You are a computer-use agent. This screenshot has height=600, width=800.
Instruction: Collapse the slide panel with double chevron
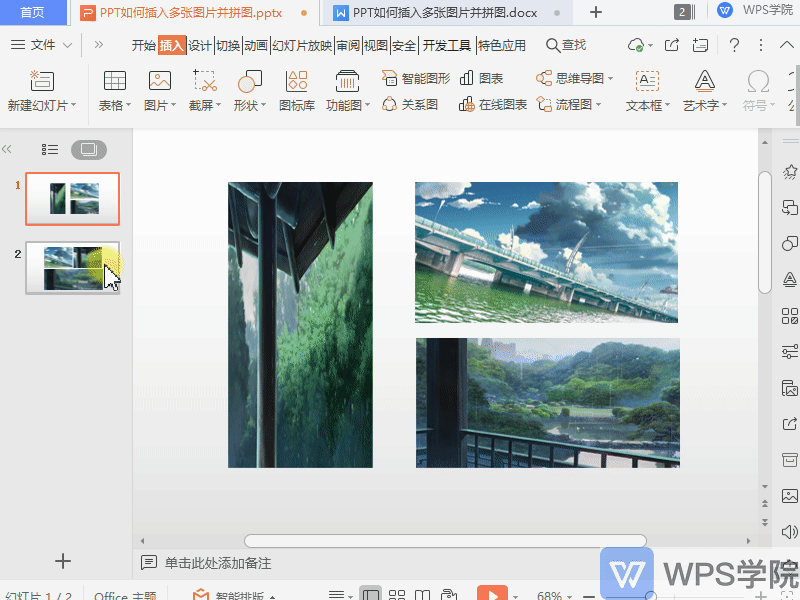8,149
